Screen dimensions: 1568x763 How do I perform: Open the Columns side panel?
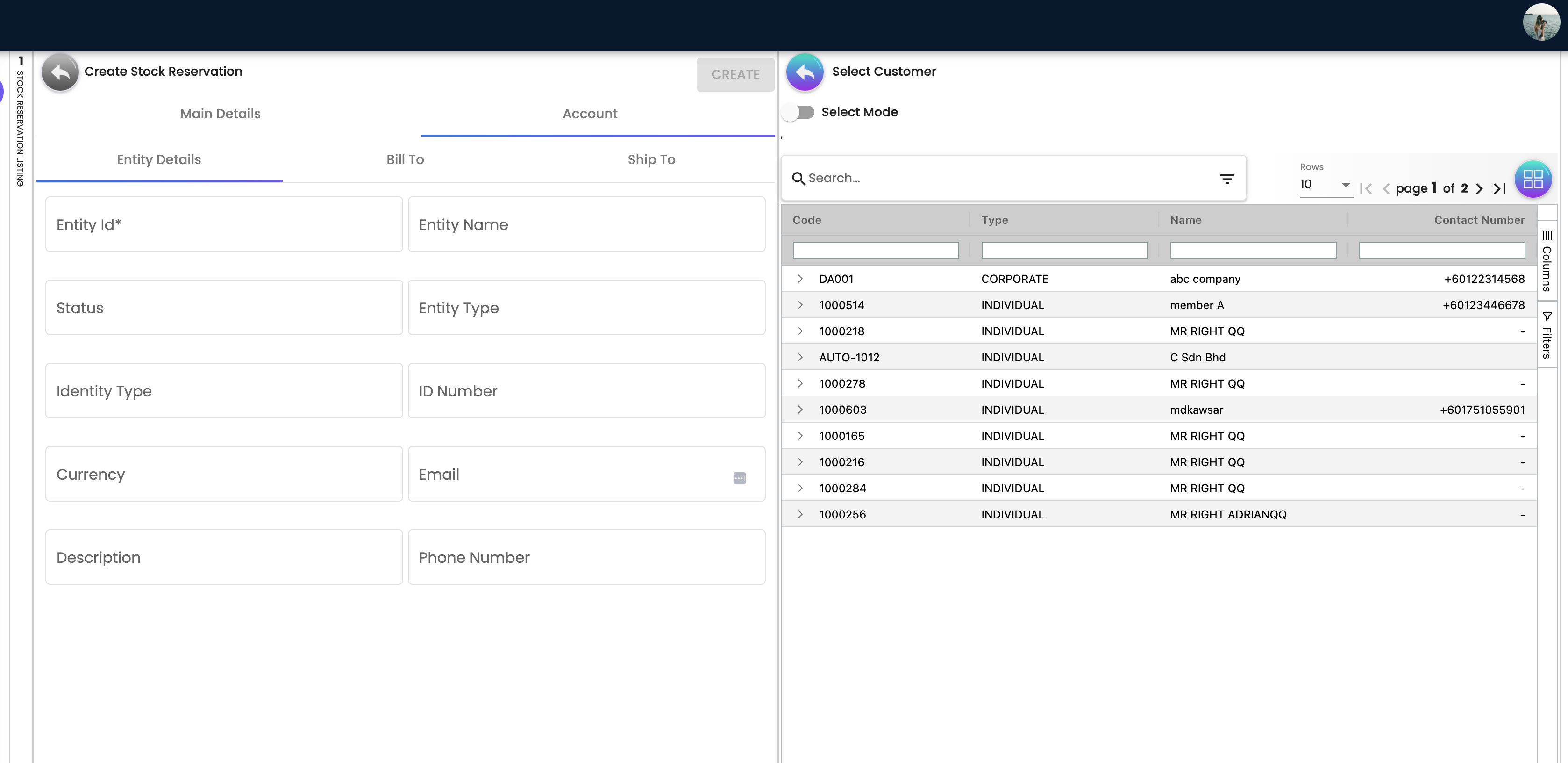1547,261
